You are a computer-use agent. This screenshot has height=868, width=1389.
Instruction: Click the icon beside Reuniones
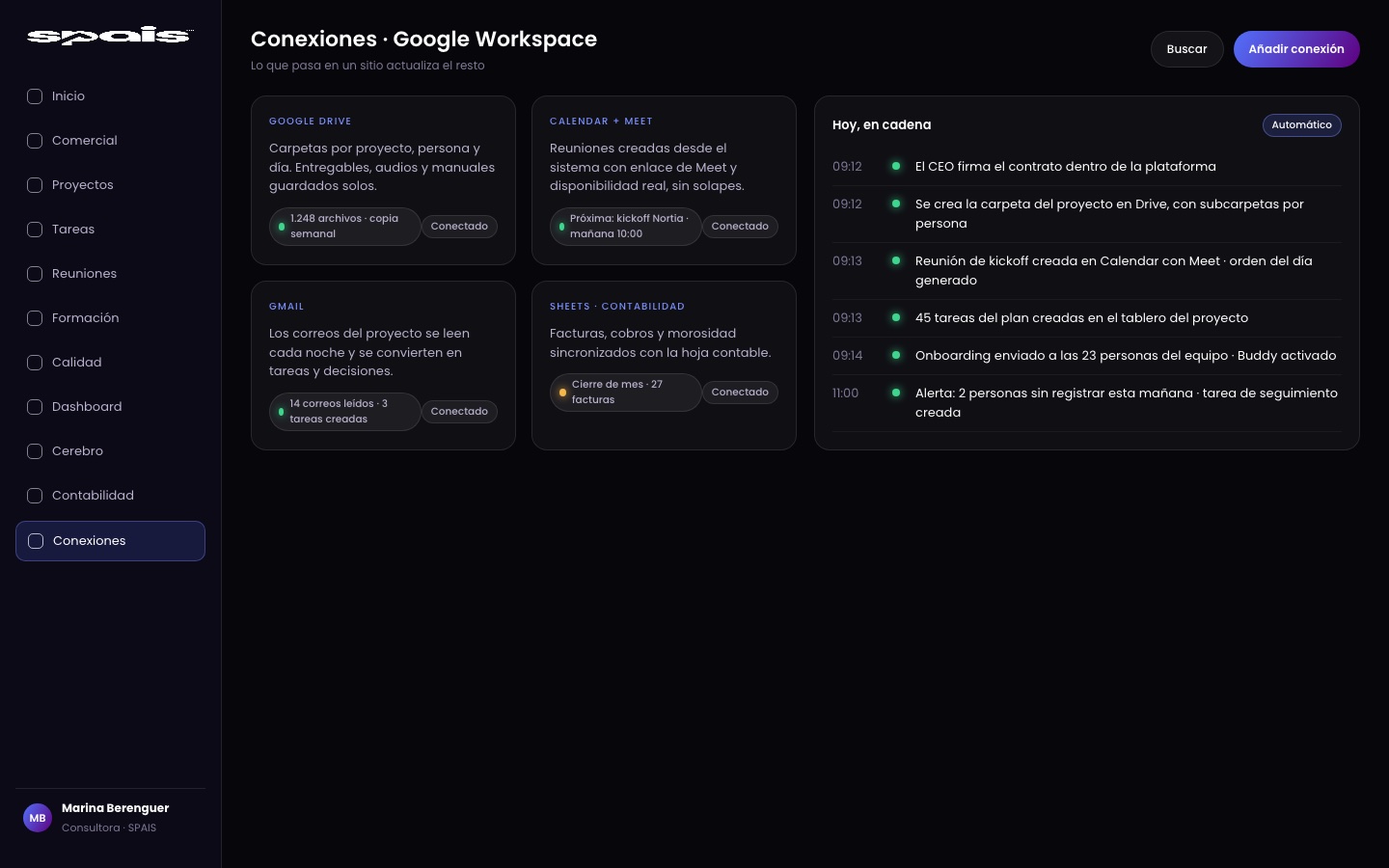35,274
